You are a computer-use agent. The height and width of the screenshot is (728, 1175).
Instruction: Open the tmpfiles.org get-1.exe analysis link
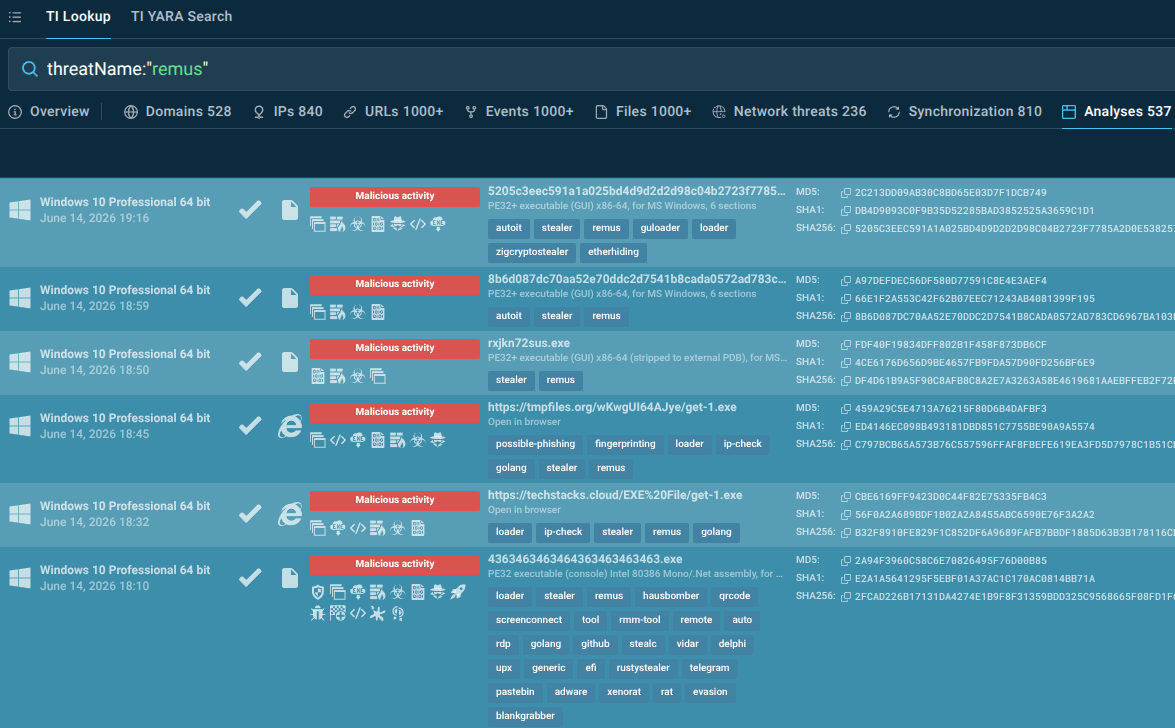611,407
